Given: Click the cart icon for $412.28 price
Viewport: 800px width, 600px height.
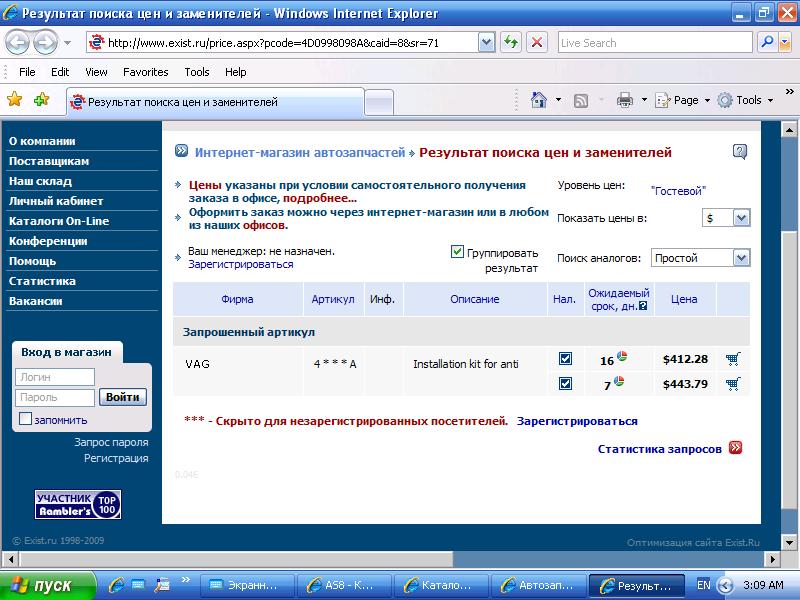Looking at the screenshot, I should 732,359.
